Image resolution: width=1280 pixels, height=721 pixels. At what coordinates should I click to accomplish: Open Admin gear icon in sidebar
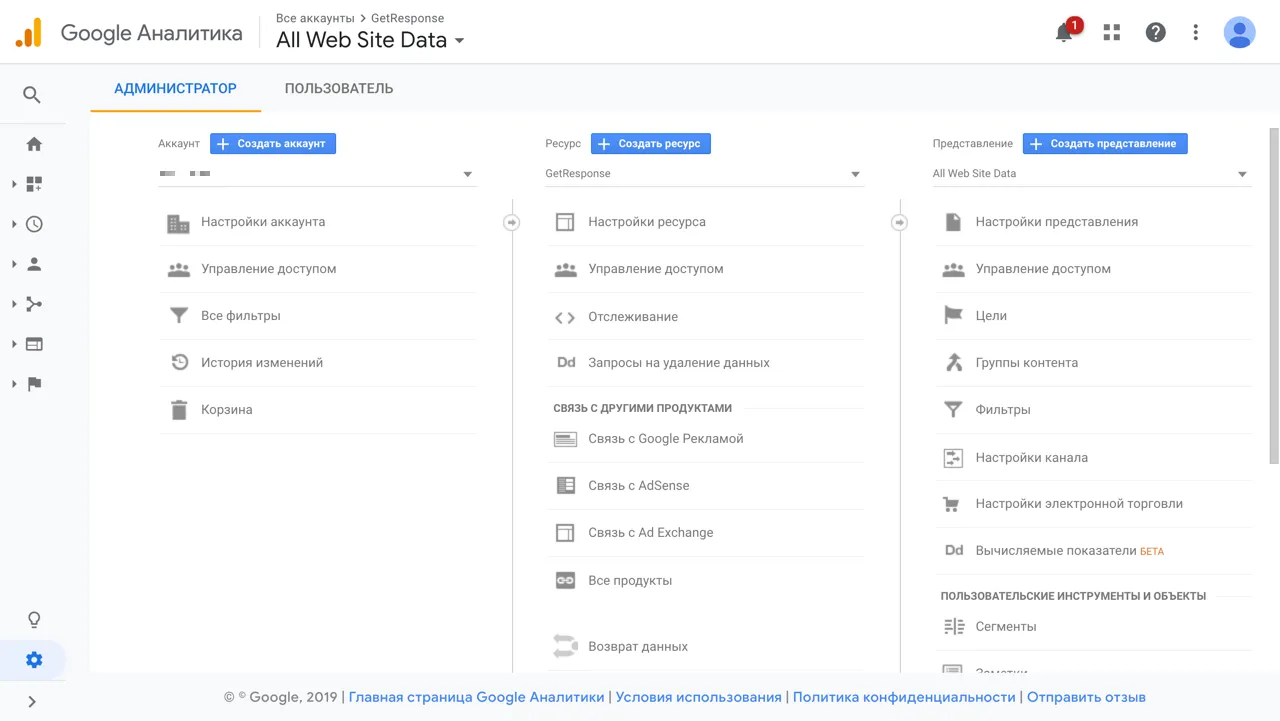[34, 660]
